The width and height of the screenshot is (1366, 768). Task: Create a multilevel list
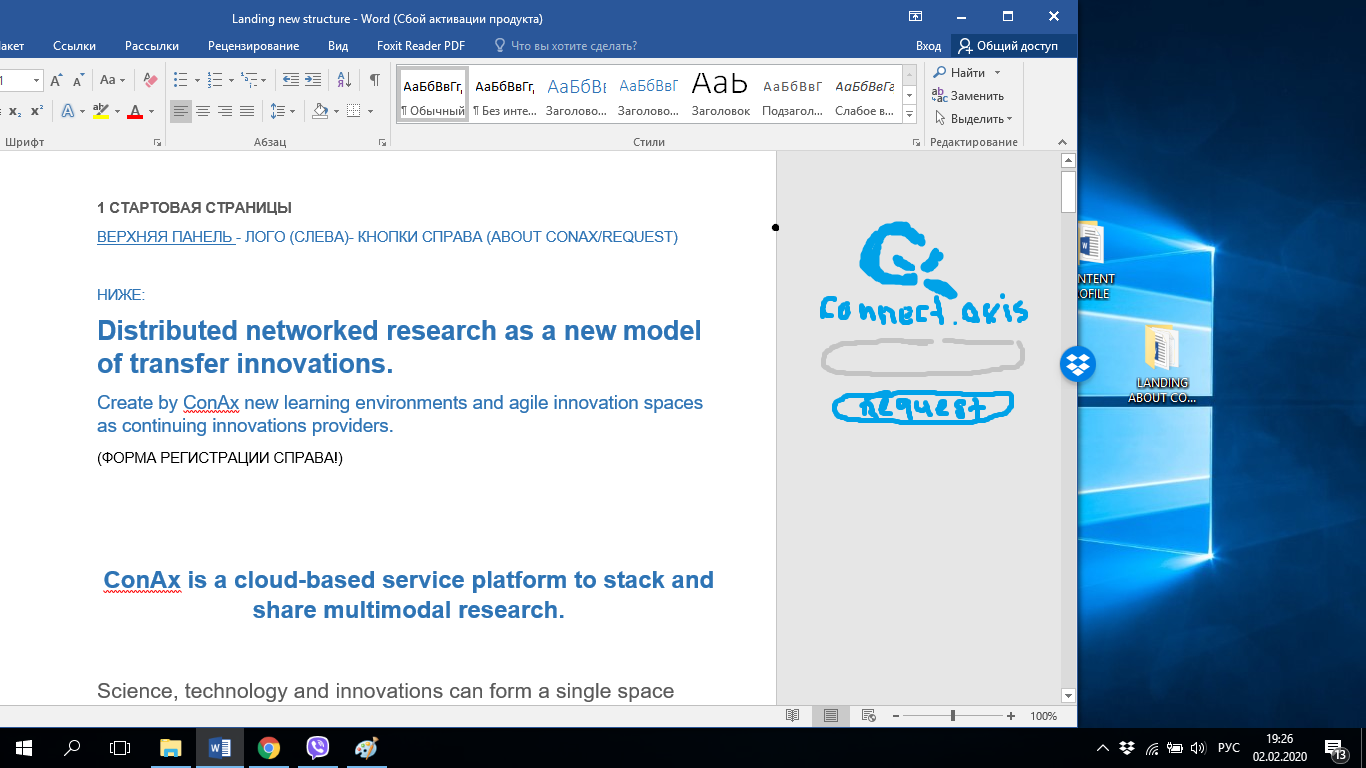(x=250, y=80)
